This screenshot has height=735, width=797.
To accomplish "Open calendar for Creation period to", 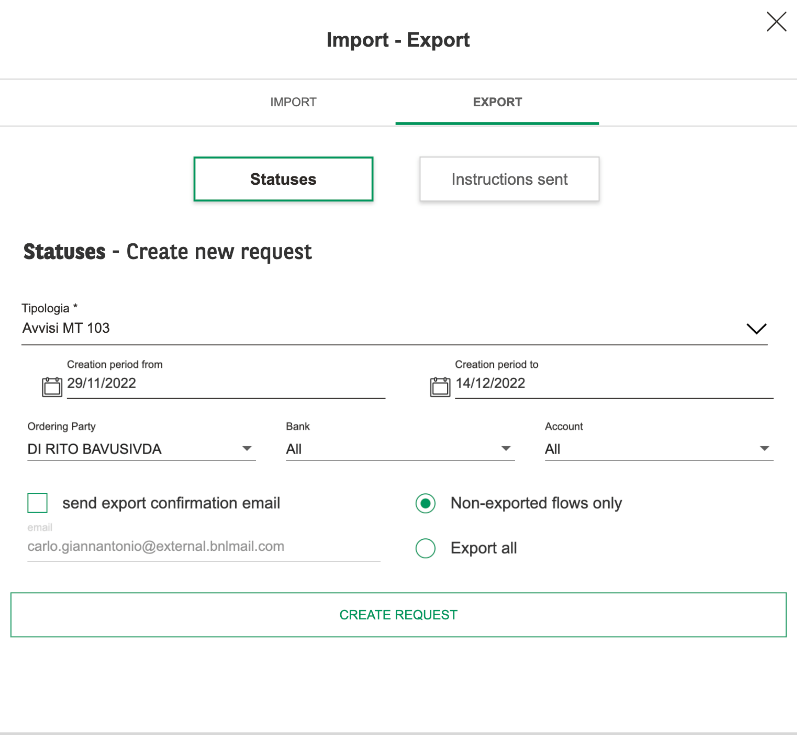I will [440, 386].
